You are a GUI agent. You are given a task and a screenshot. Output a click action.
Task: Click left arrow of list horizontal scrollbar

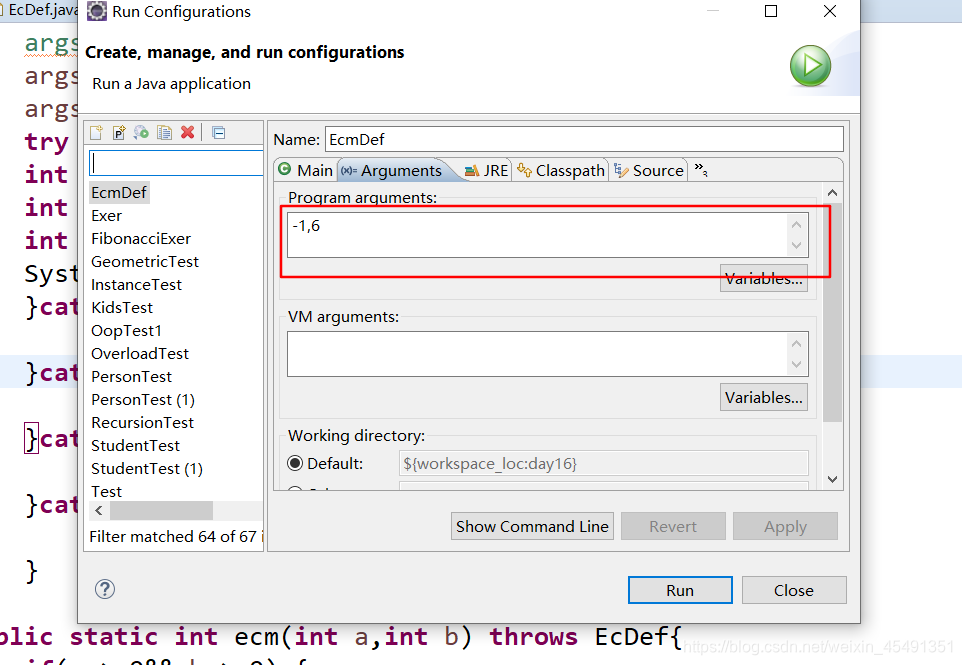click(x=99, y=510)
